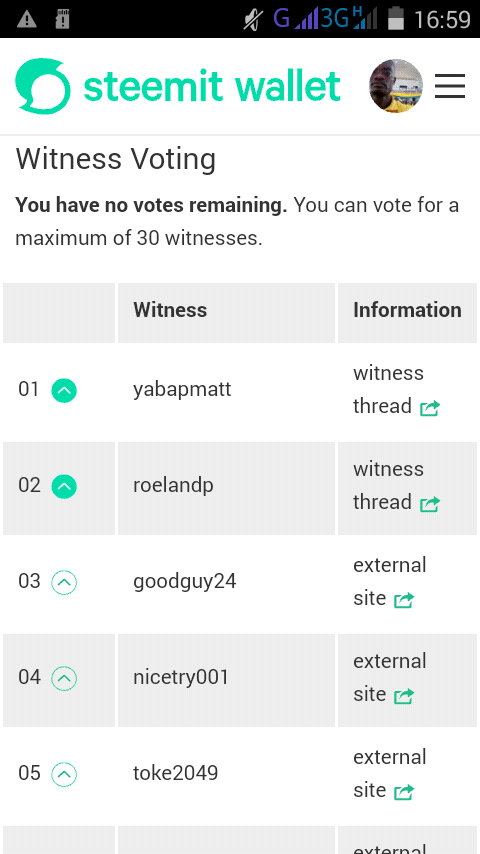Open goodguy24 external site icon

point(404,600)
